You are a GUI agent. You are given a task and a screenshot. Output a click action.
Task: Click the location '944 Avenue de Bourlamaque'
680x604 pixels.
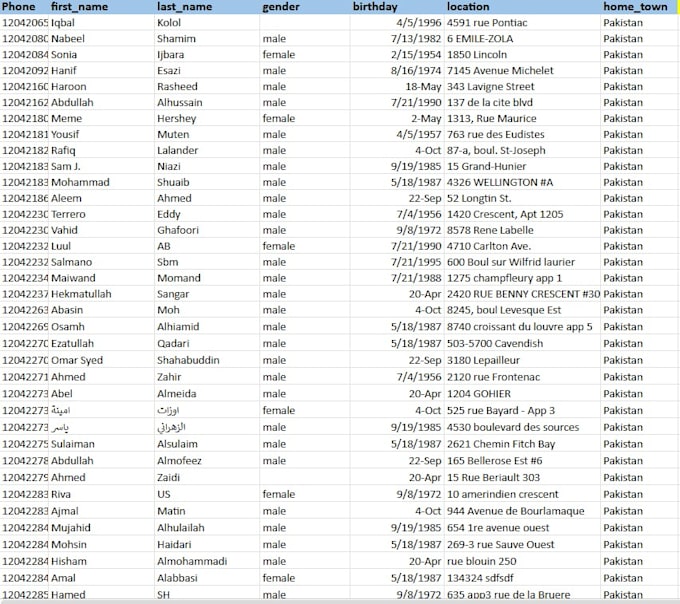(515, 511)
